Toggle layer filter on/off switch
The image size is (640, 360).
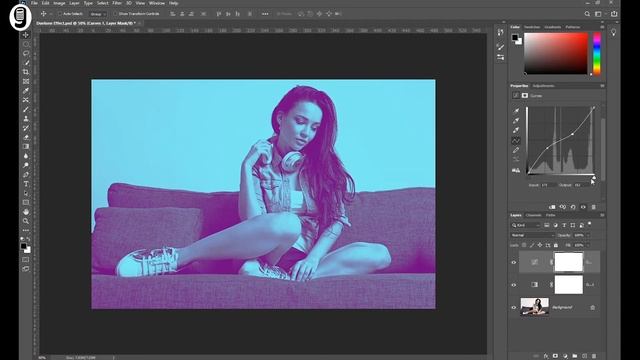click(x=589, y=224)
